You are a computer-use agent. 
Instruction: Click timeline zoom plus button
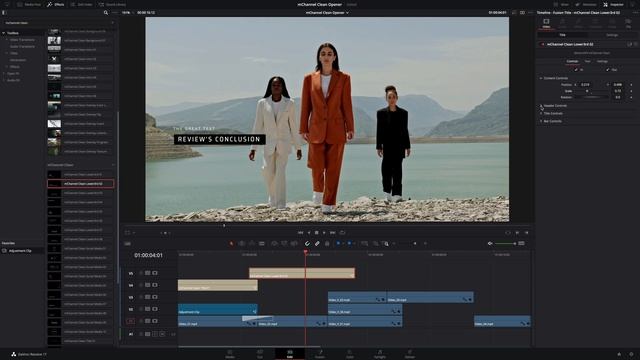425,244
